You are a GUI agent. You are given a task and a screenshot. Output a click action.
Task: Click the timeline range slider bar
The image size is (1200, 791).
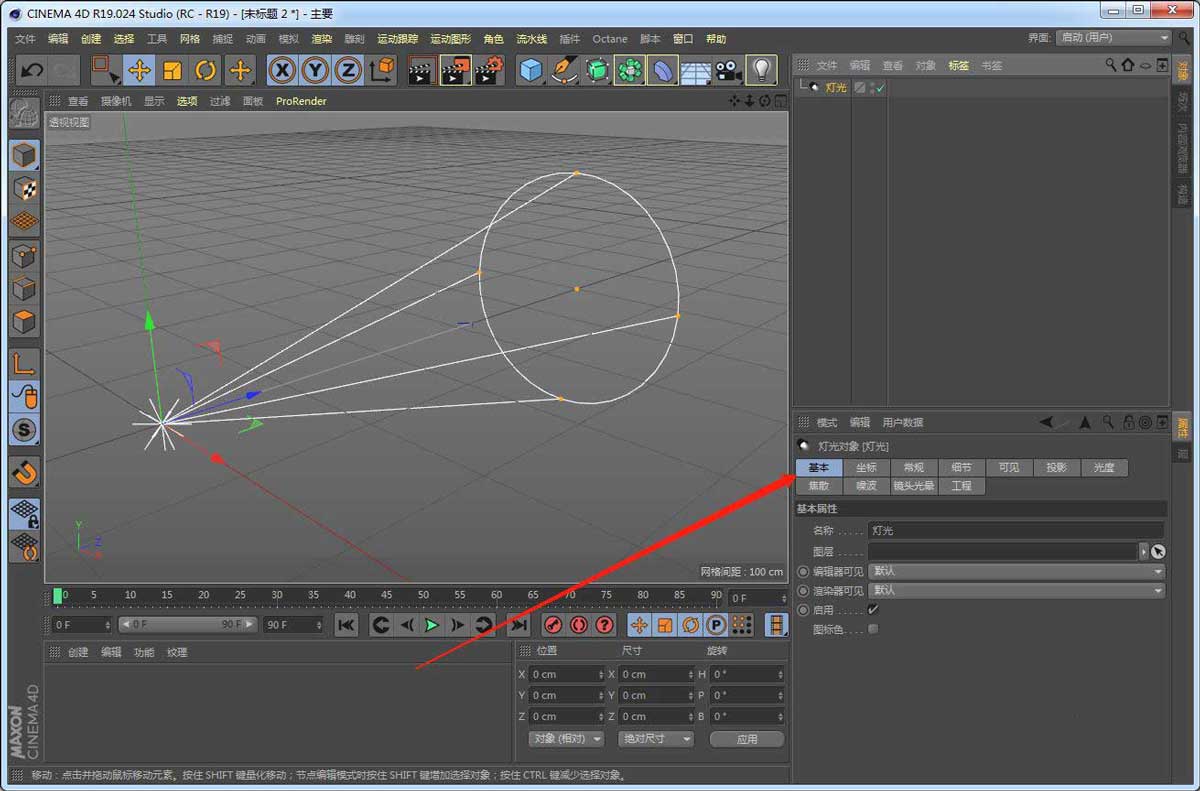click(x=187, y=624)
